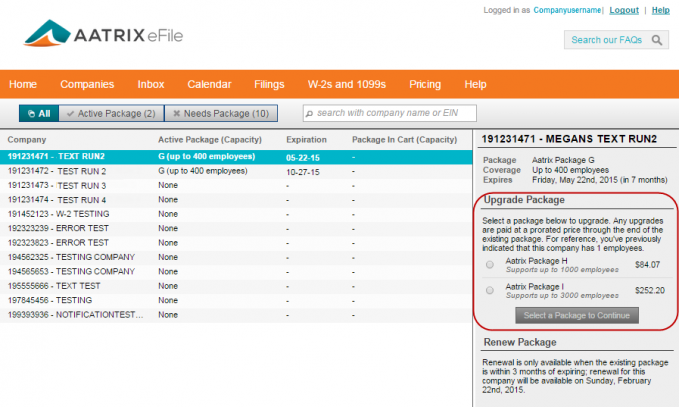Click Package In Cart (Capacity) header

point(404,139)
